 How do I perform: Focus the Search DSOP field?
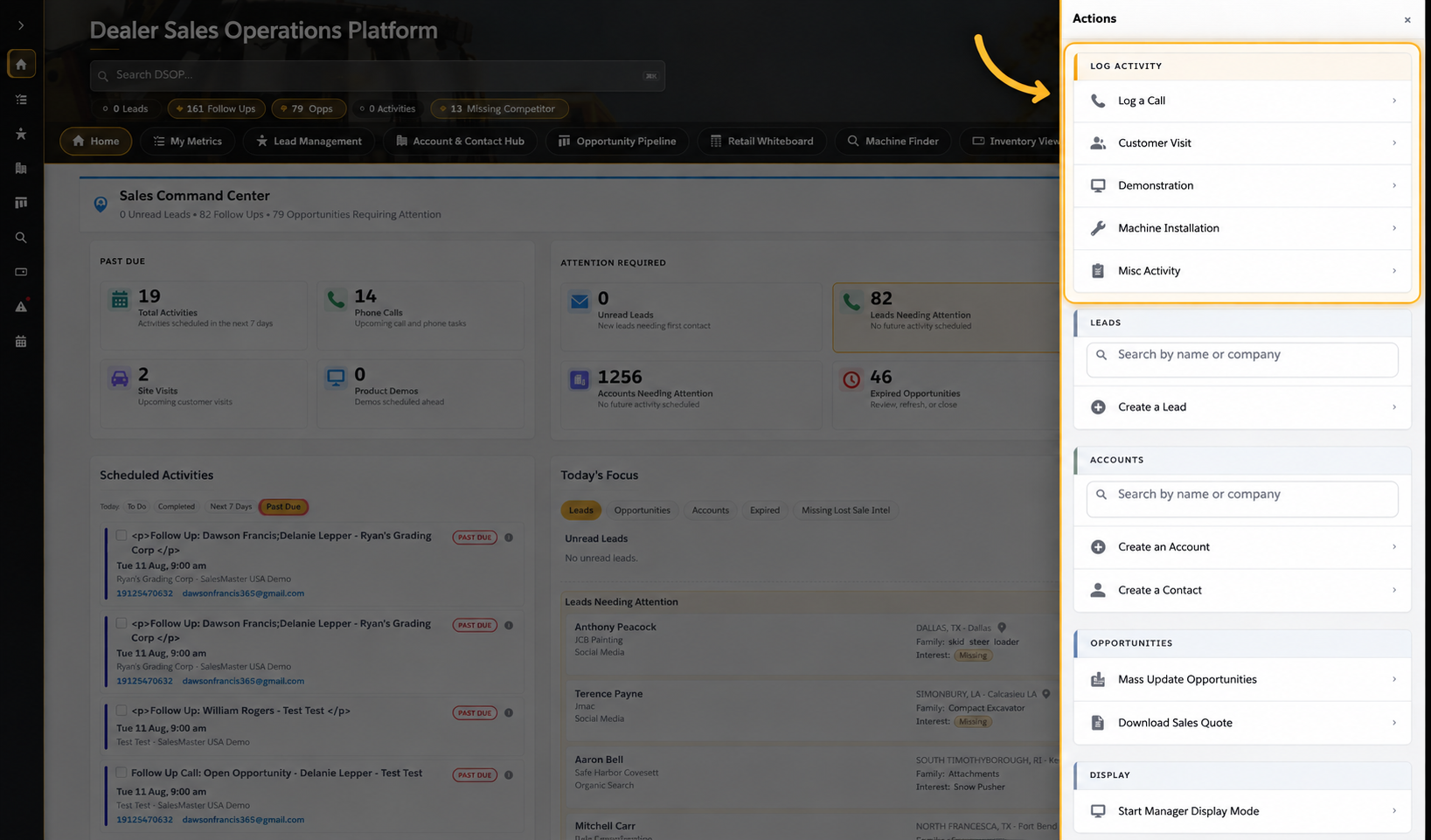(x=378, y=75)
